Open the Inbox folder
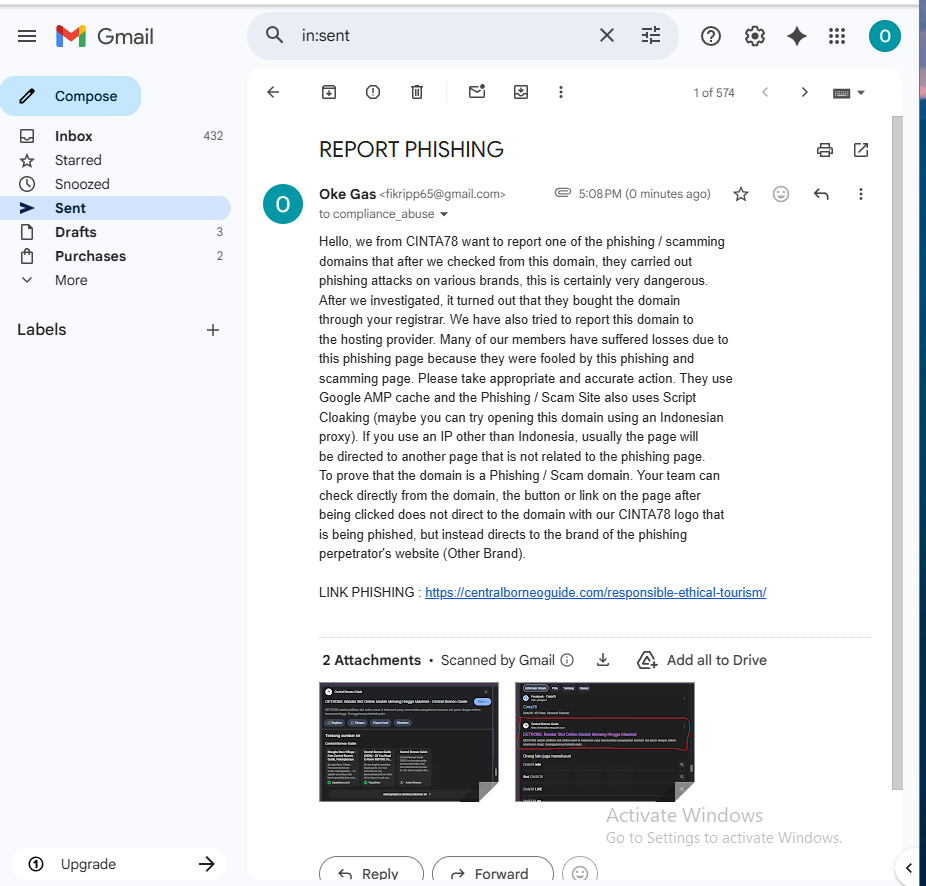 [115, 136]
